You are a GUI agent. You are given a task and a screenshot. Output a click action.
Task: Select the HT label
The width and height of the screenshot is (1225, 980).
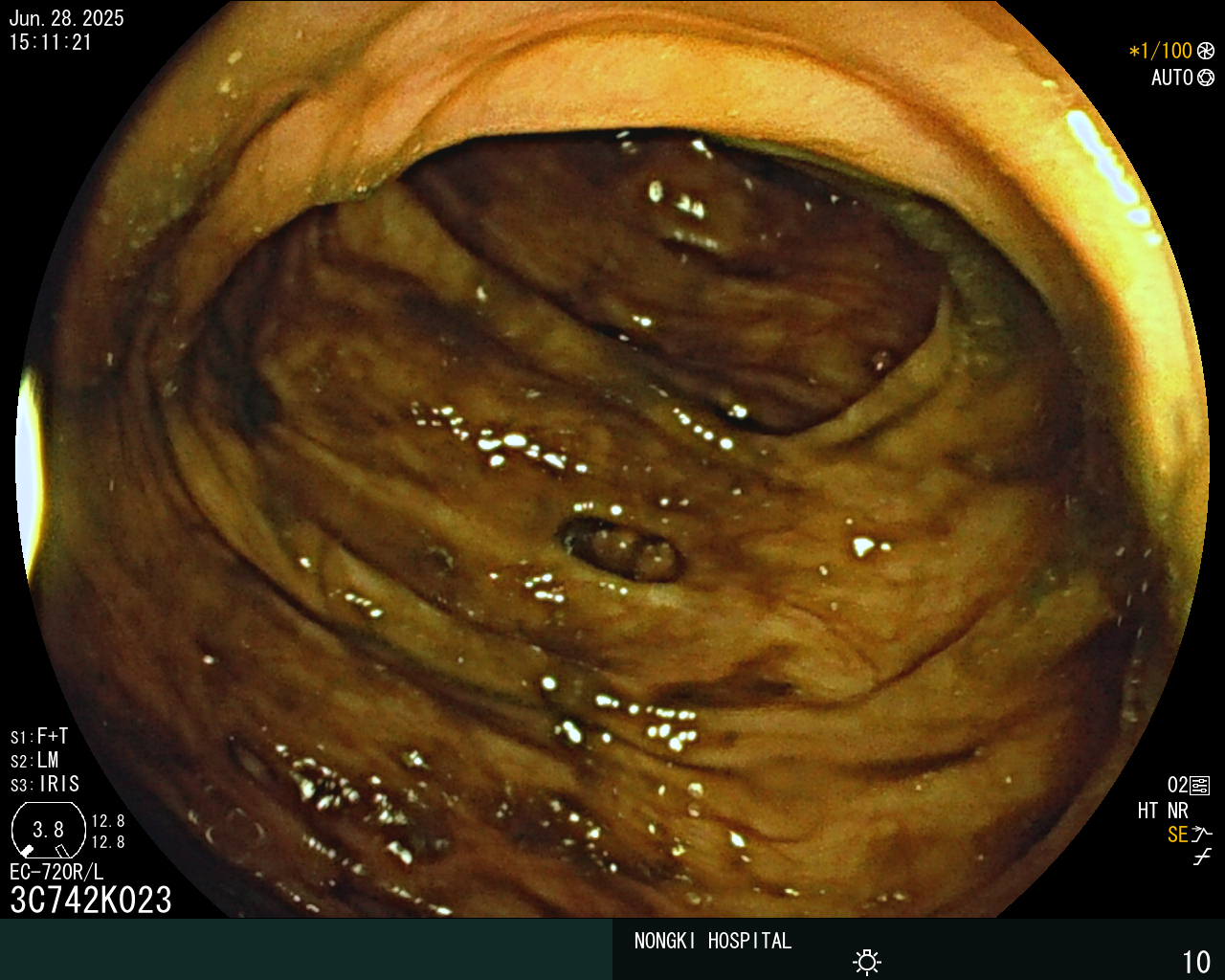coord(1147,811)
